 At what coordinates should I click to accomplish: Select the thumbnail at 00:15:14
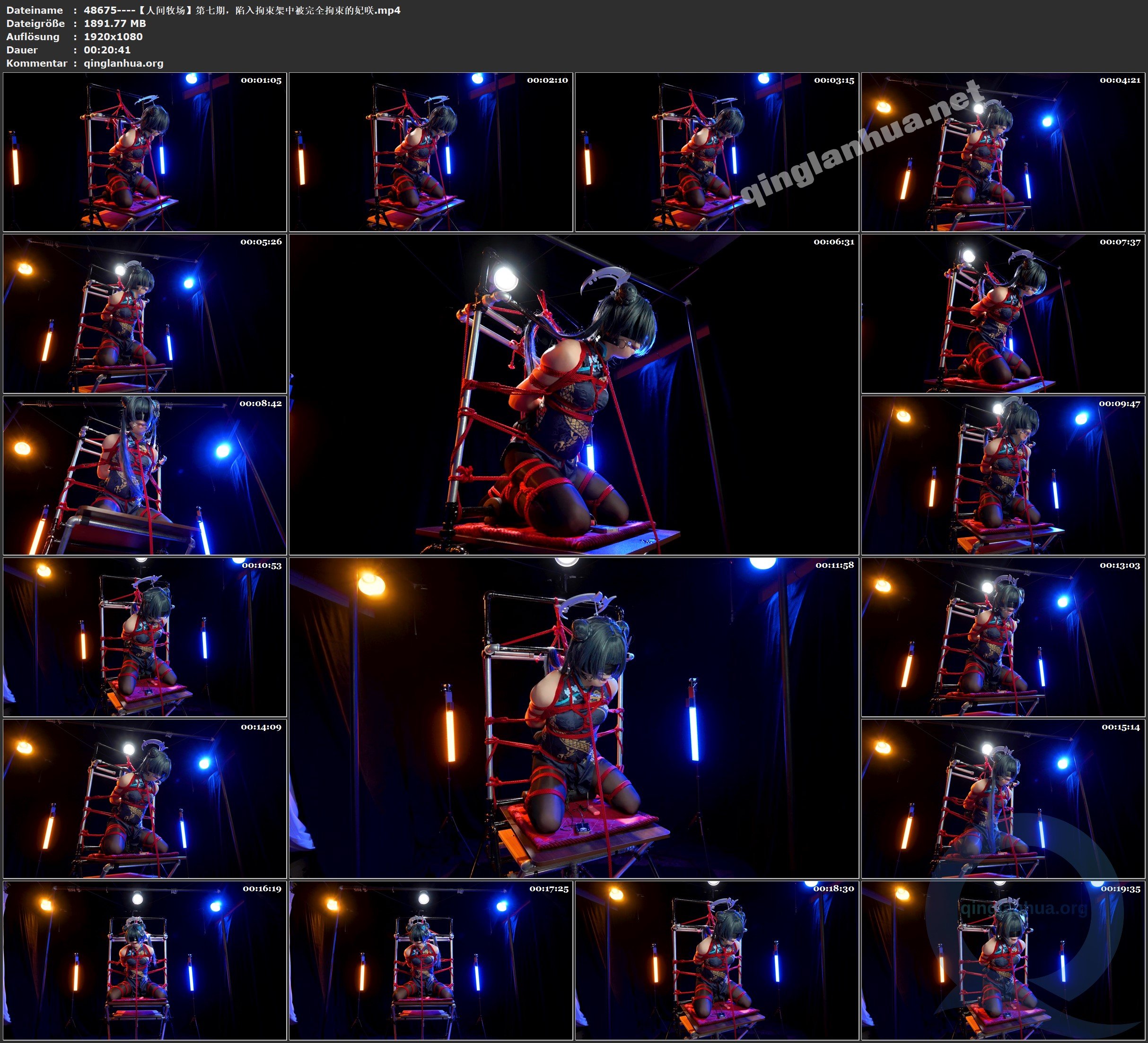coord(1003,799)
